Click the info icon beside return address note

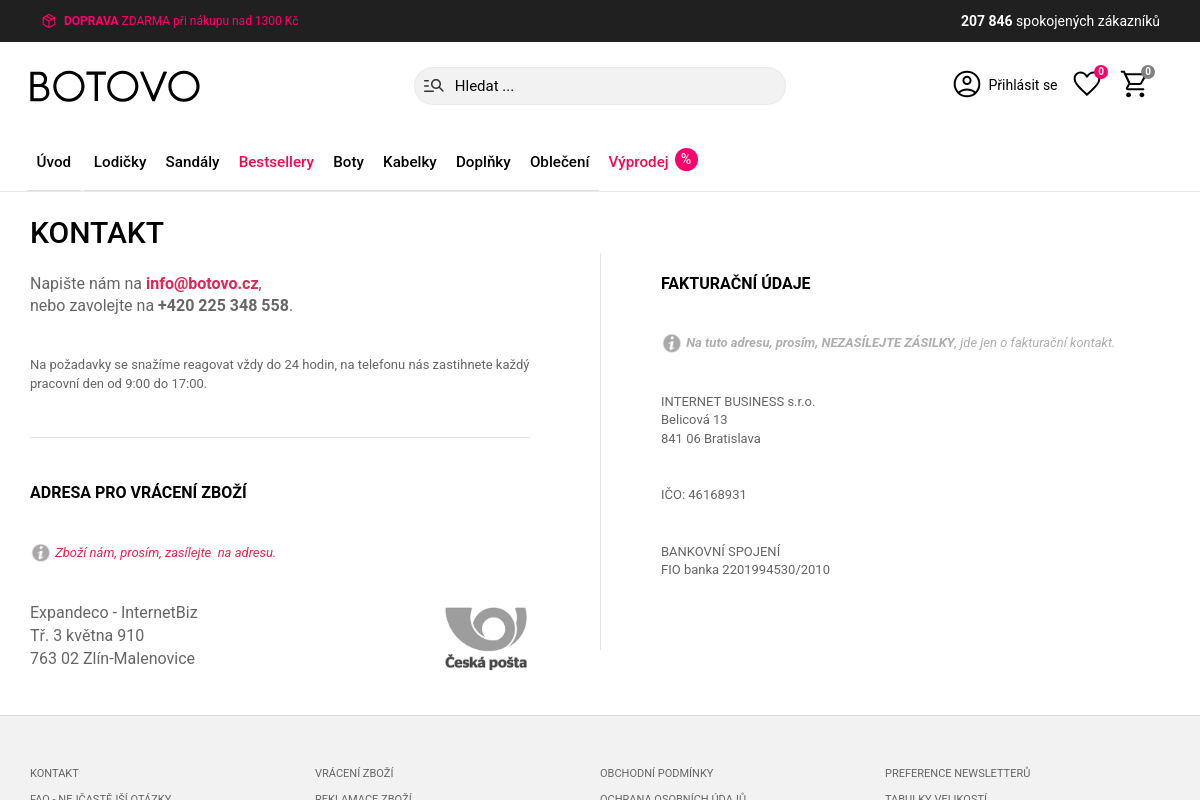pyautogui.click(x=41, y=553)
